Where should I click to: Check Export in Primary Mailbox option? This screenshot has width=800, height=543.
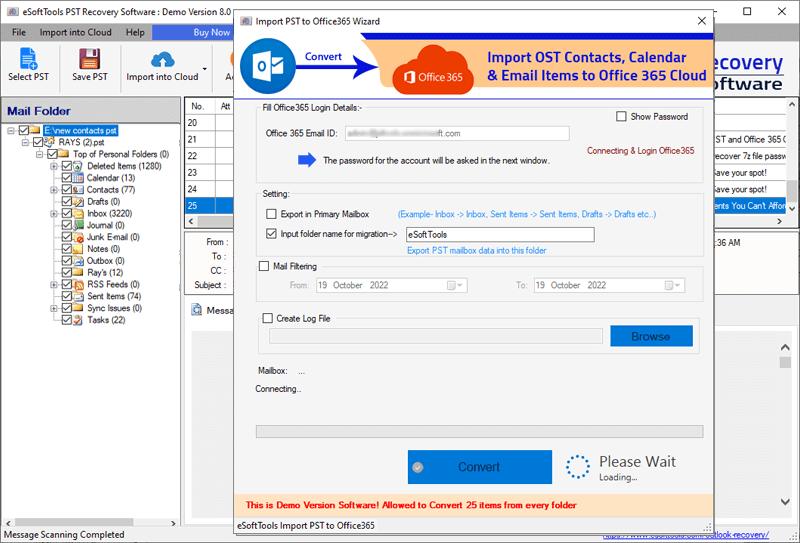271,214
